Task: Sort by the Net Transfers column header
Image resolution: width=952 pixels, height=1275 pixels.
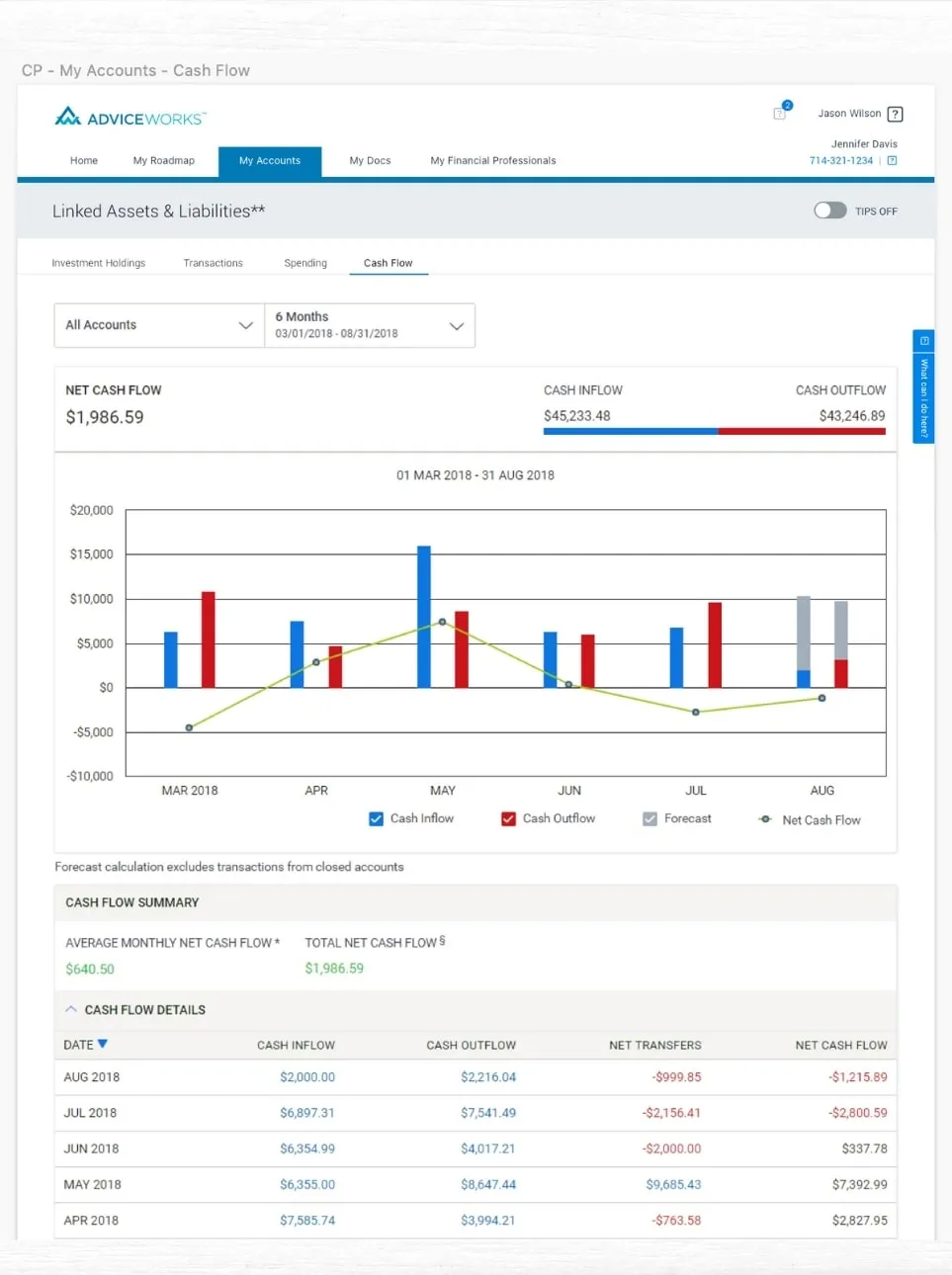Action: click(655, 1045)
